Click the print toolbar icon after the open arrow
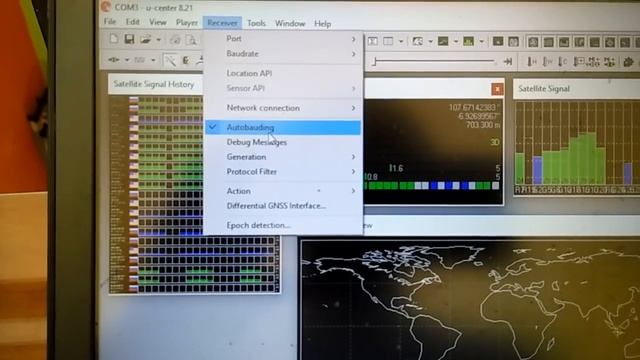The height and width of the screenshot is (360, 640). (x=175, y=40)
